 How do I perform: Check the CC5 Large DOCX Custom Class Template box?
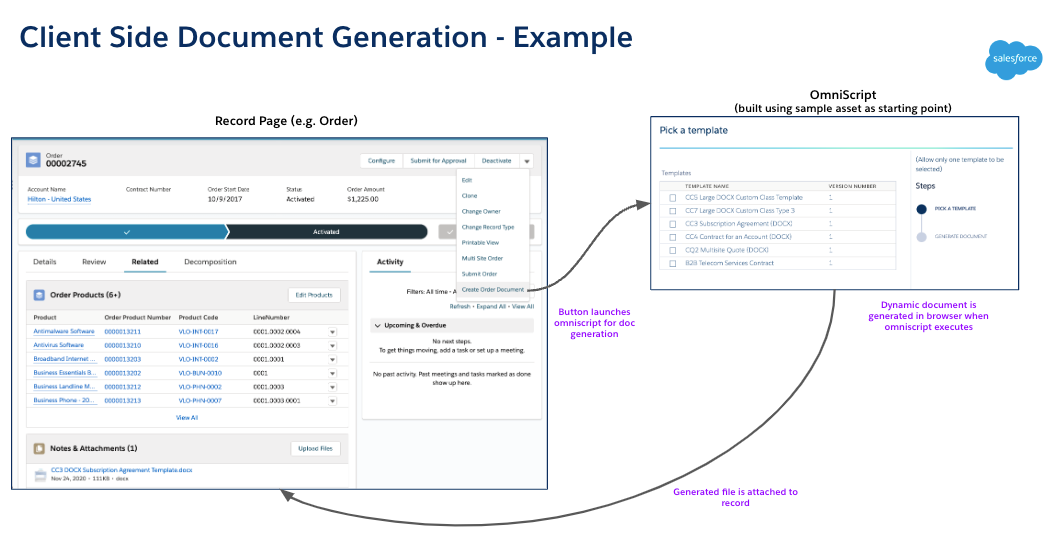[673, 198]
